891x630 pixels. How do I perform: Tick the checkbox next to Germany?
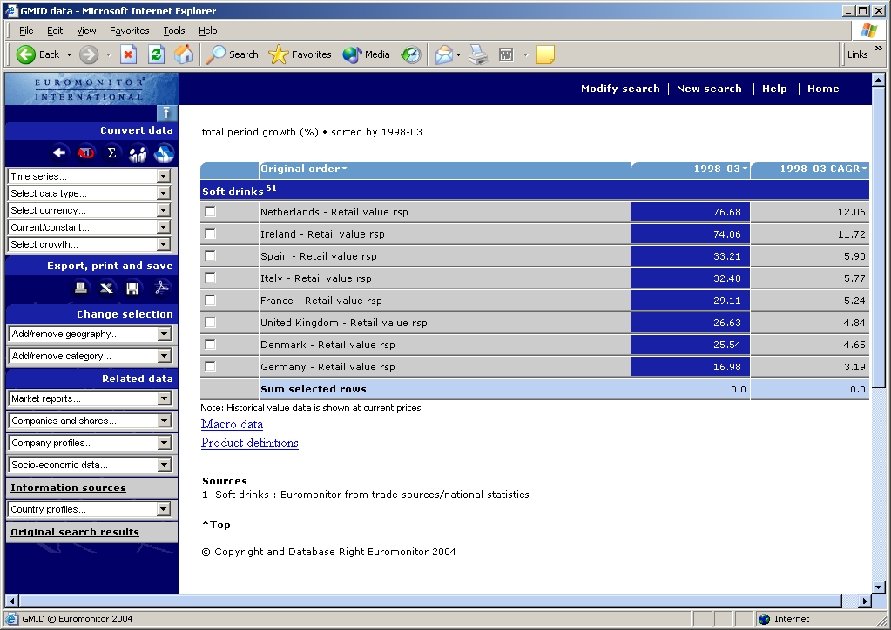[x=212, y=366]
